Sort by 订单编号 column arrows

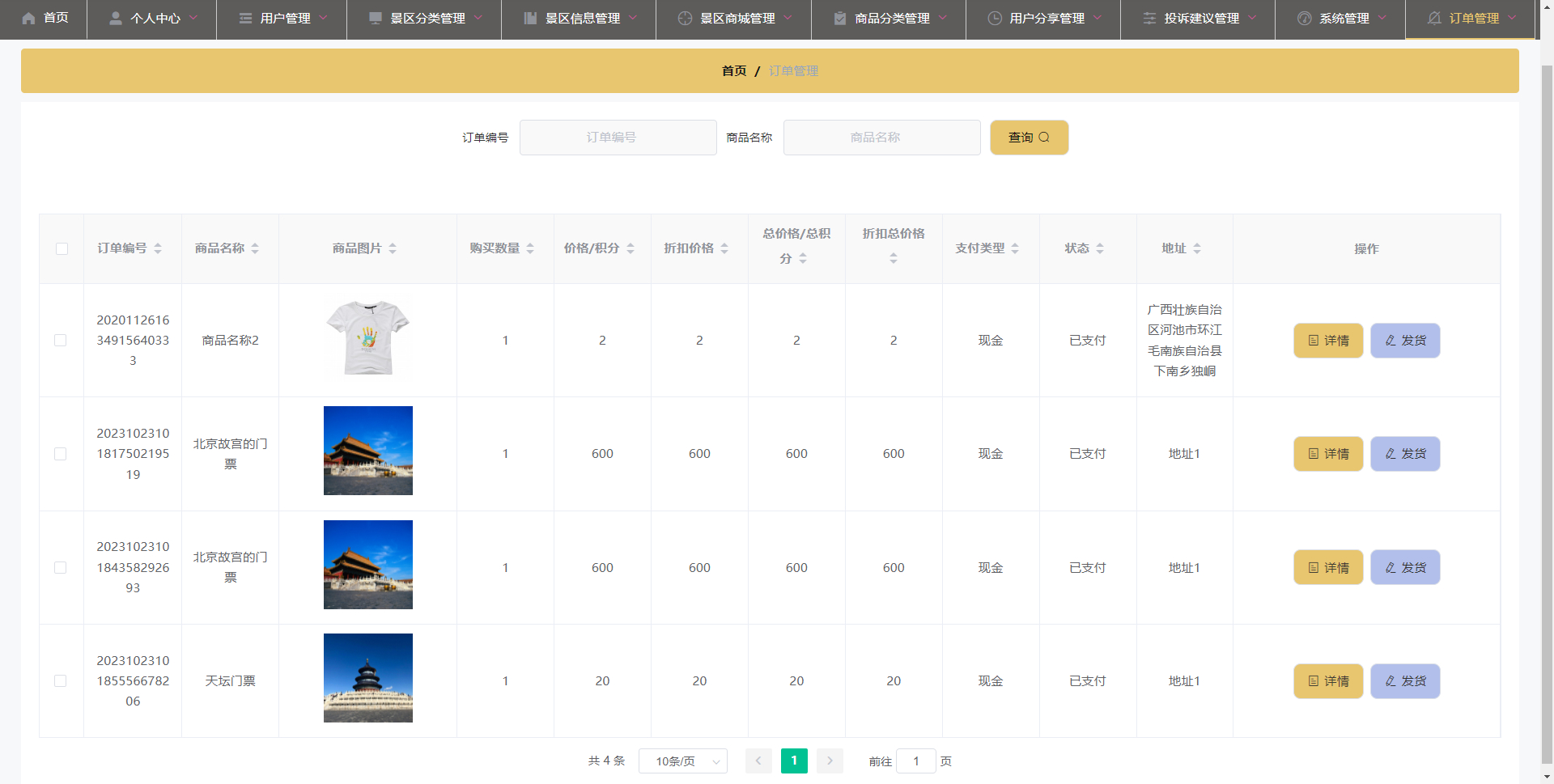pos(158,248)
